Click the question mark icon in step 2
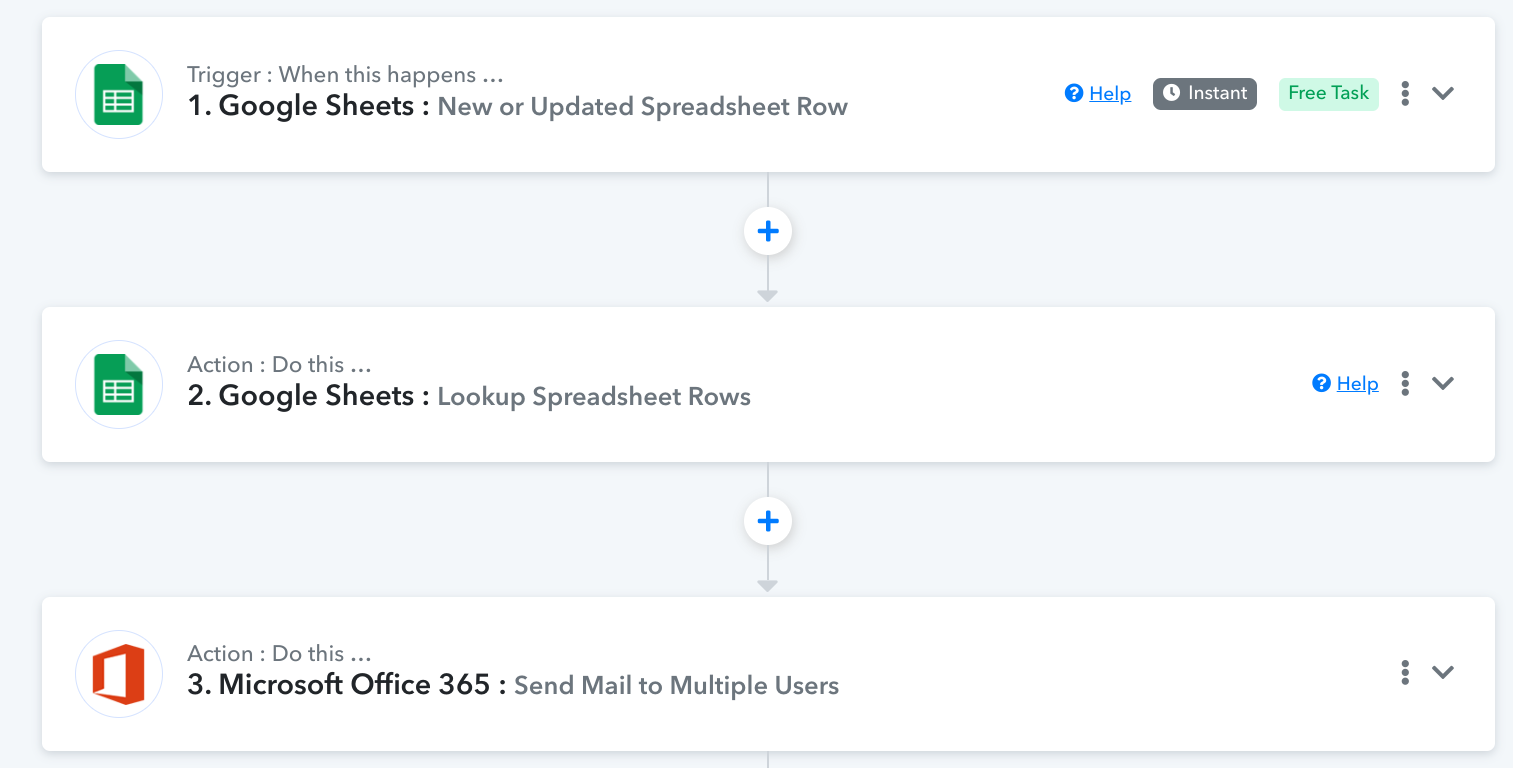Image resolution: width=1513 pixels, height=768 pixels. click(x=1321, y=383)
